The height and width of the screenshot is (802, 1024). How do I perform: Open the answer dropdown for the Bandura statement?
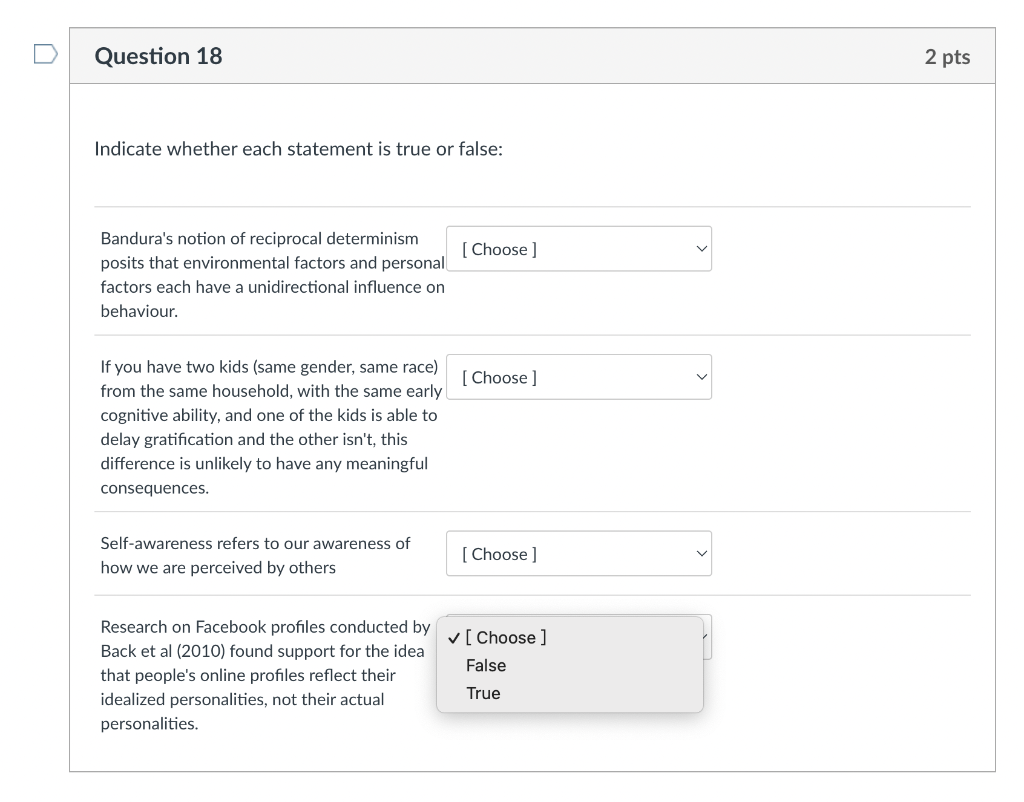tap(578, 248)
